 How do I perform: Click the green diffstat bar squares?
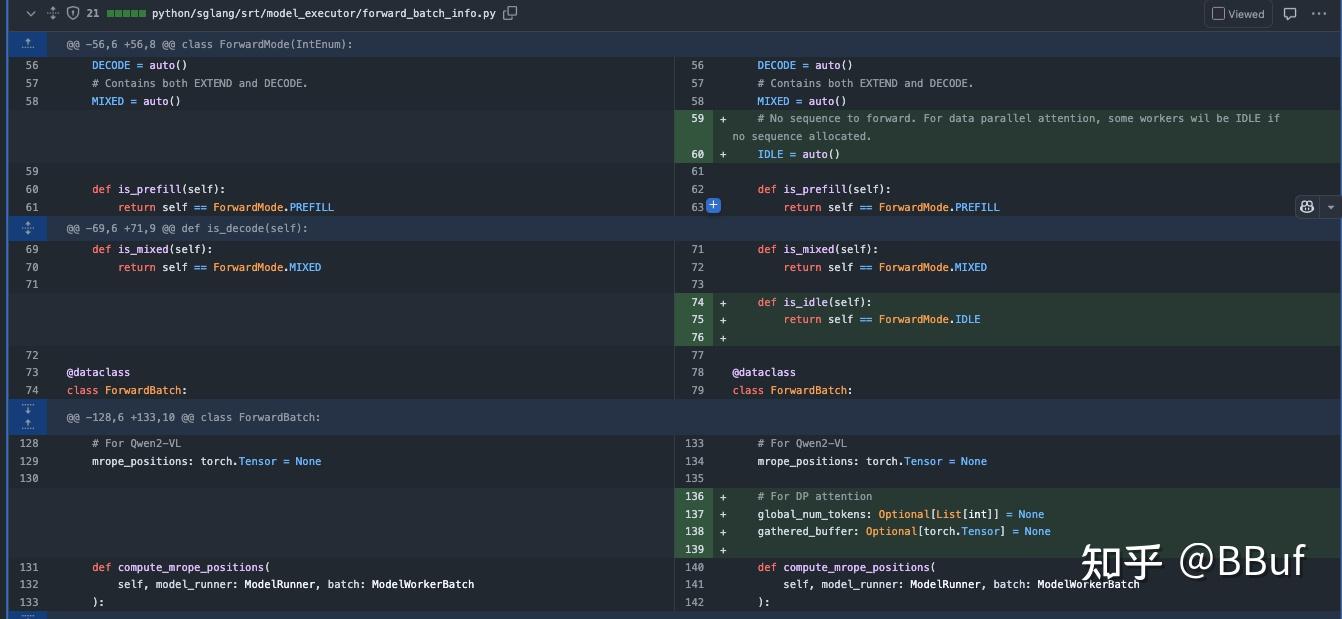point(126,14)
